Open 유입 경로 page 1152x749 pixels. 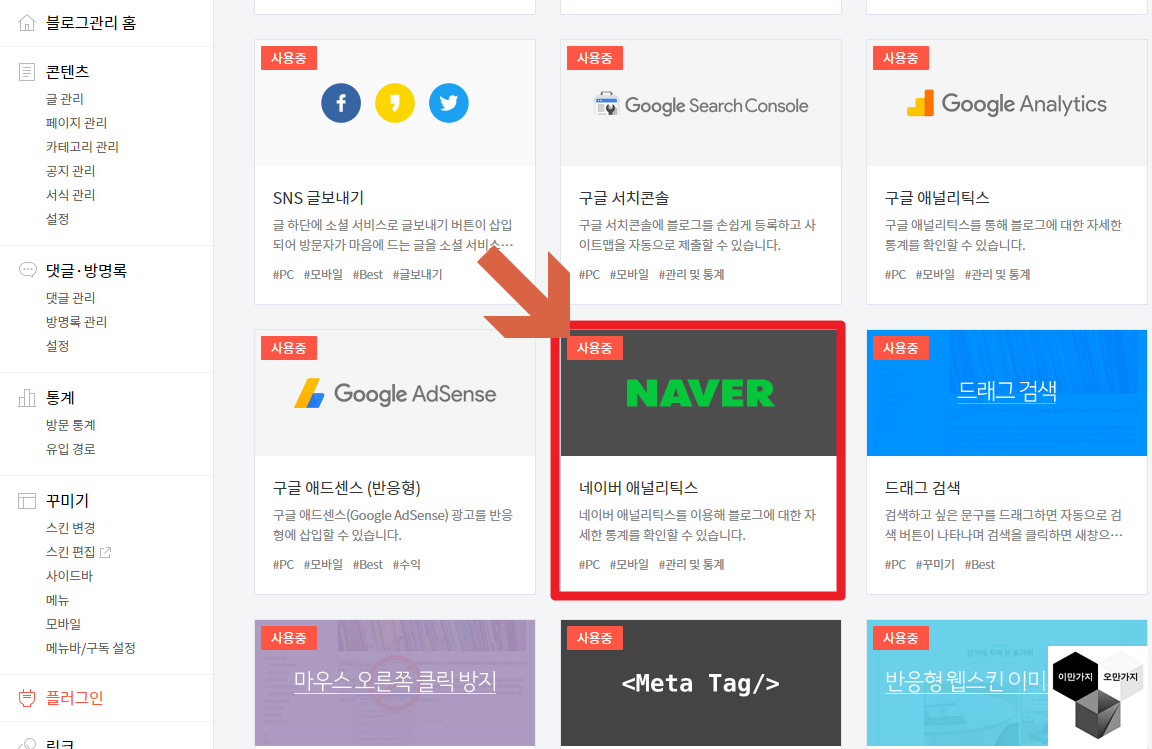[x=71, y=449]
